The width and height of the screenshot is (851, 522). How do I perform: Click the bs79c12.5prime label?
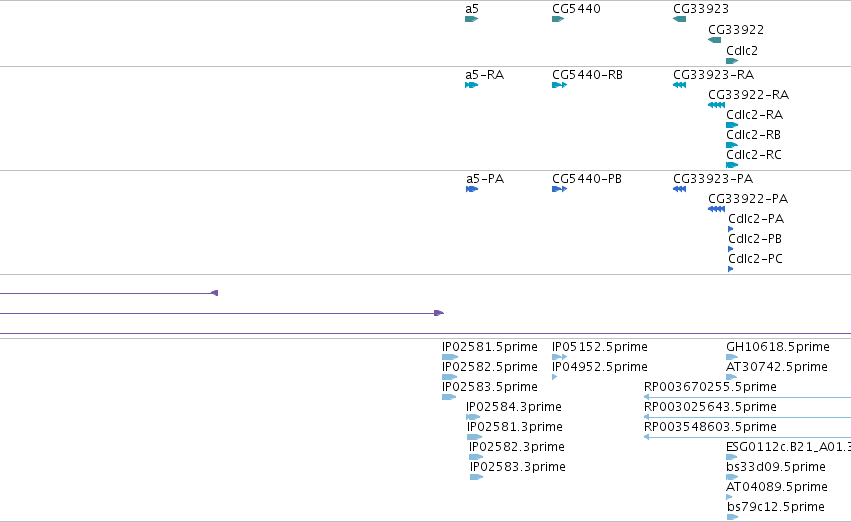pyautogui.click(x=776, y=507)
